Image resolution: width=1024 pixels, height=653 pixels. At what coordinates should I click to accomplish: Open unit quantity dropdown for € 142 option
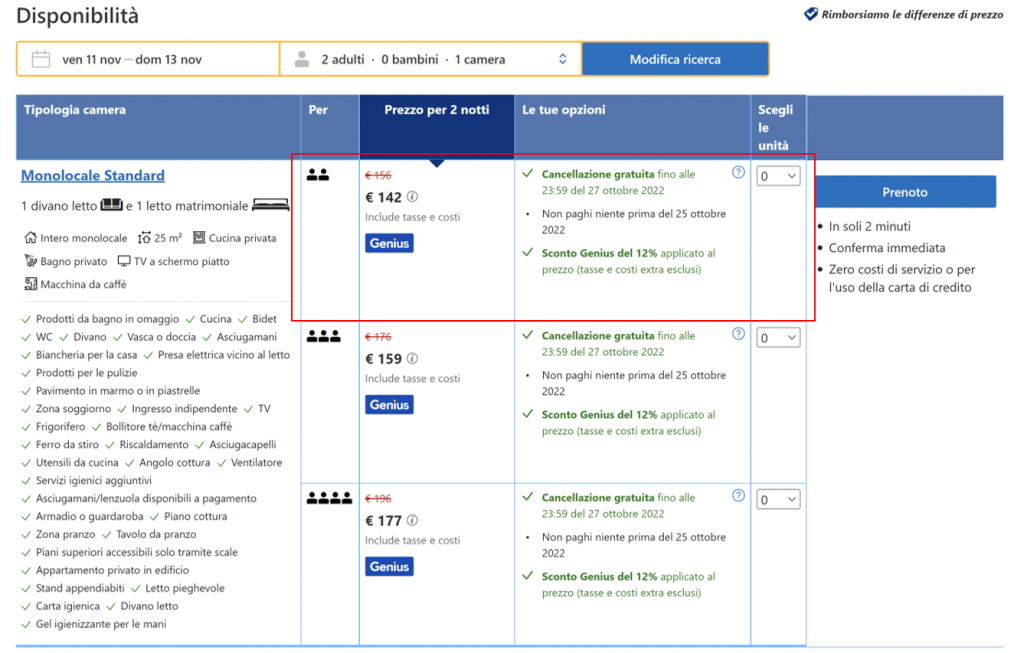tap(778, 177)
